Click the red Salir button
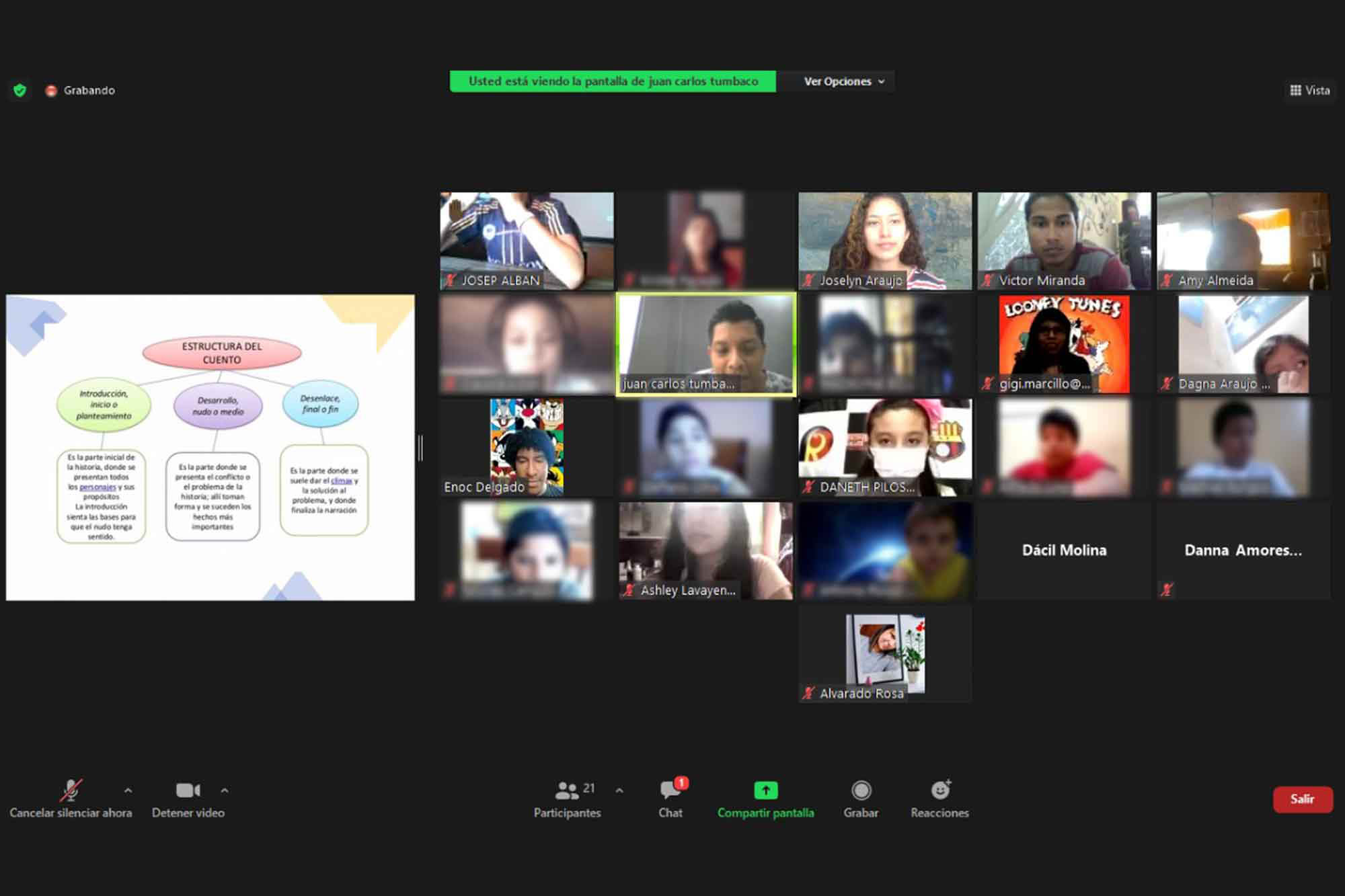The height and width of the screenshot is (896, 1345). tap(1302, 799)
